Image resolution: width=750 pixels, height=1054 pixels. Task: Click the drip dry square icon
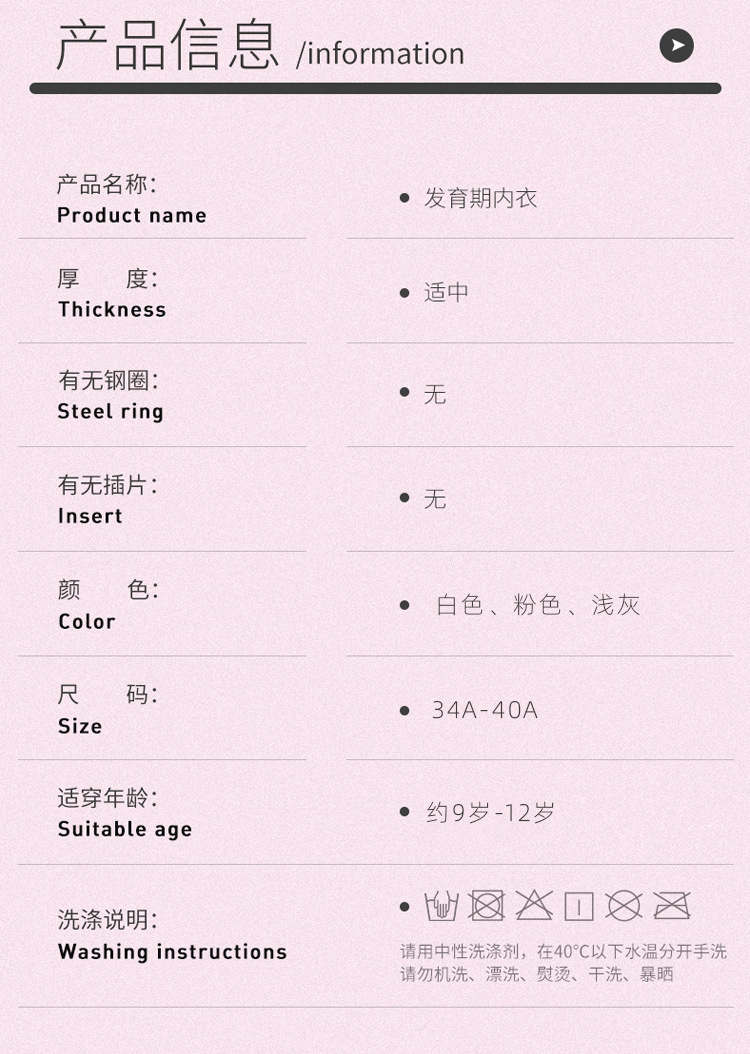point(579,907)
